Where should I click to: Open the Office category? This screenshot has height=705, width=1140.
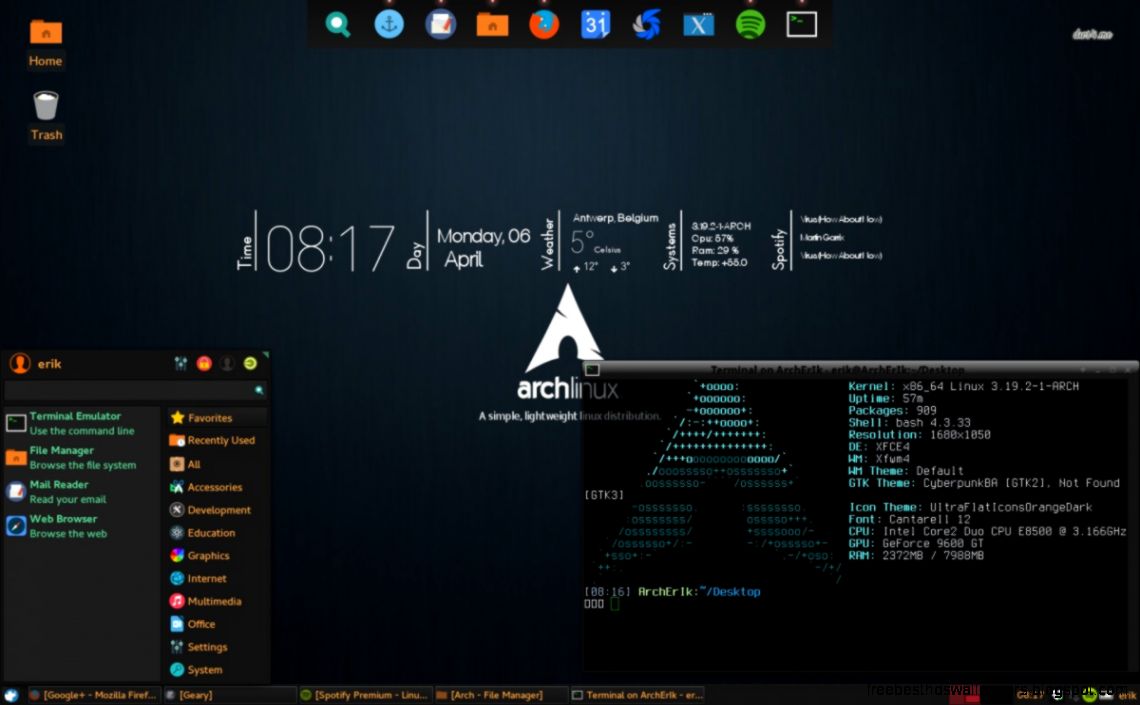point(217,624)
